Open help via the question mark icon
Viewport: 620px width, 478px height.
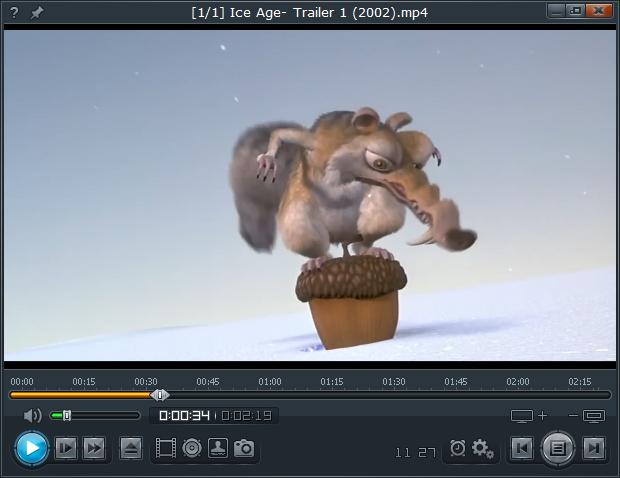[x=14, y=13]
